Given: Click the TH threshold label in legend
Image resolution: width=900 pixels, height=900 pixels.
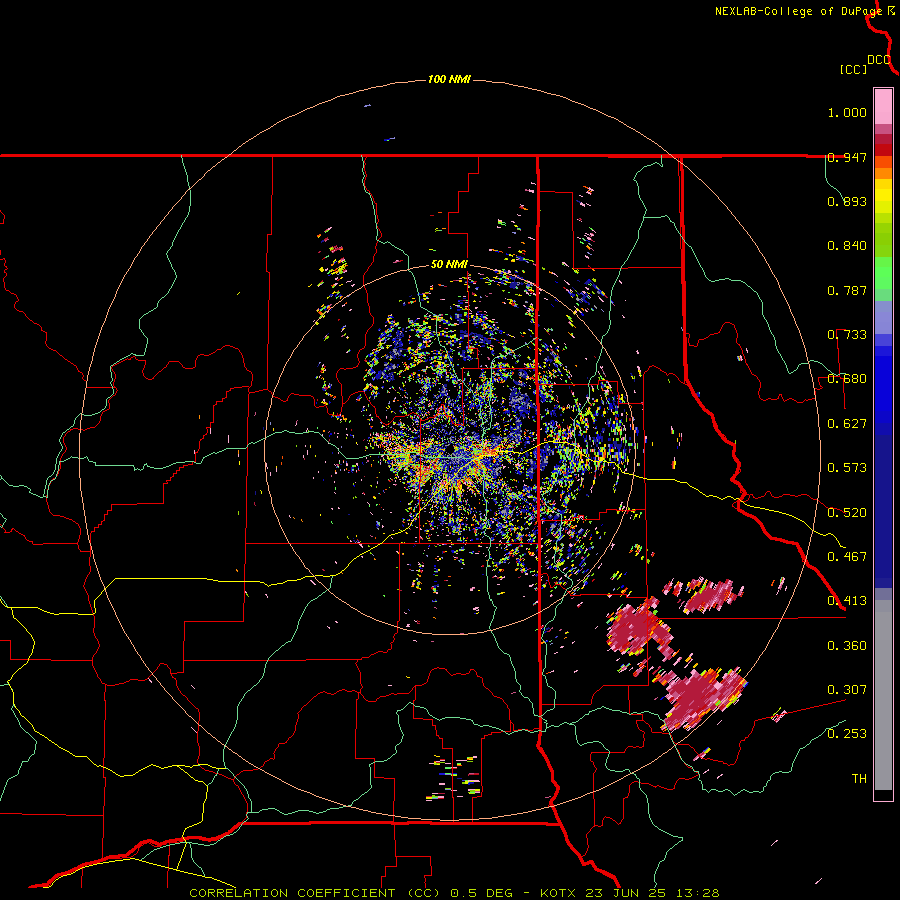Looking at the screenshot, I should click(859, 779).
